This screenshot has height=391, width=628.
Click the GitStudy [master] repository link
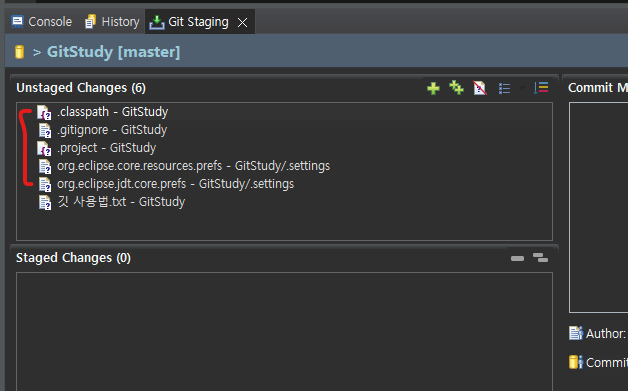(x=113, y=52)
